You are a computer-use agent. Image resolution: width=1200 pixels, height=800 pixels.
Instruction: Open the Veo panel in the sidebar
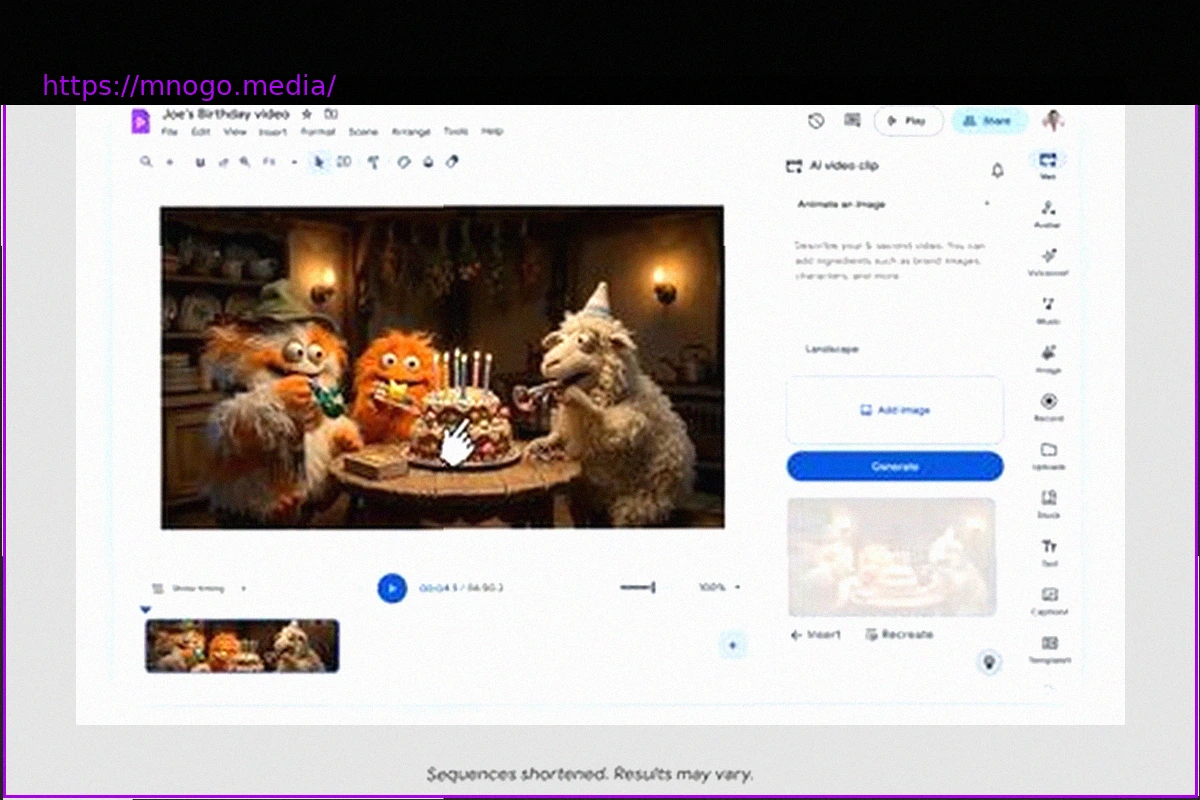pyautogui.click(x=1047, y=164)
